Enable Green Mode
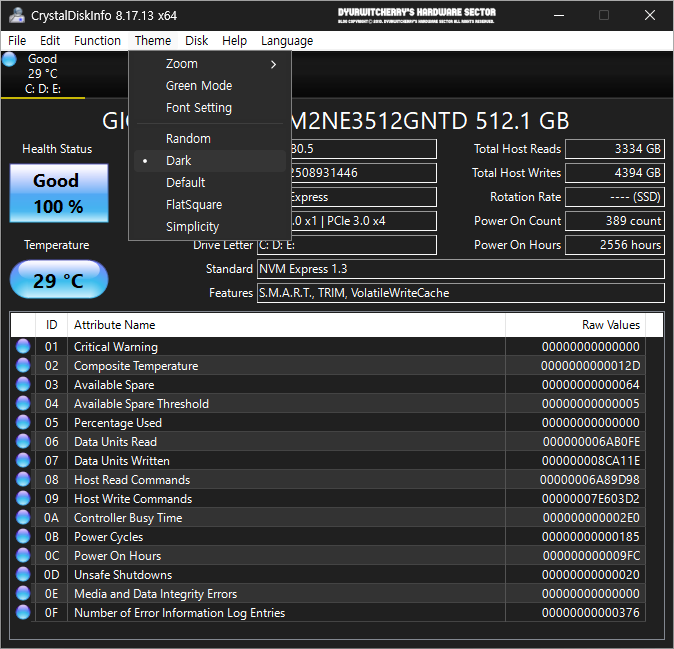The height and width of the screenshot is (649, 674). click(210, 86)
